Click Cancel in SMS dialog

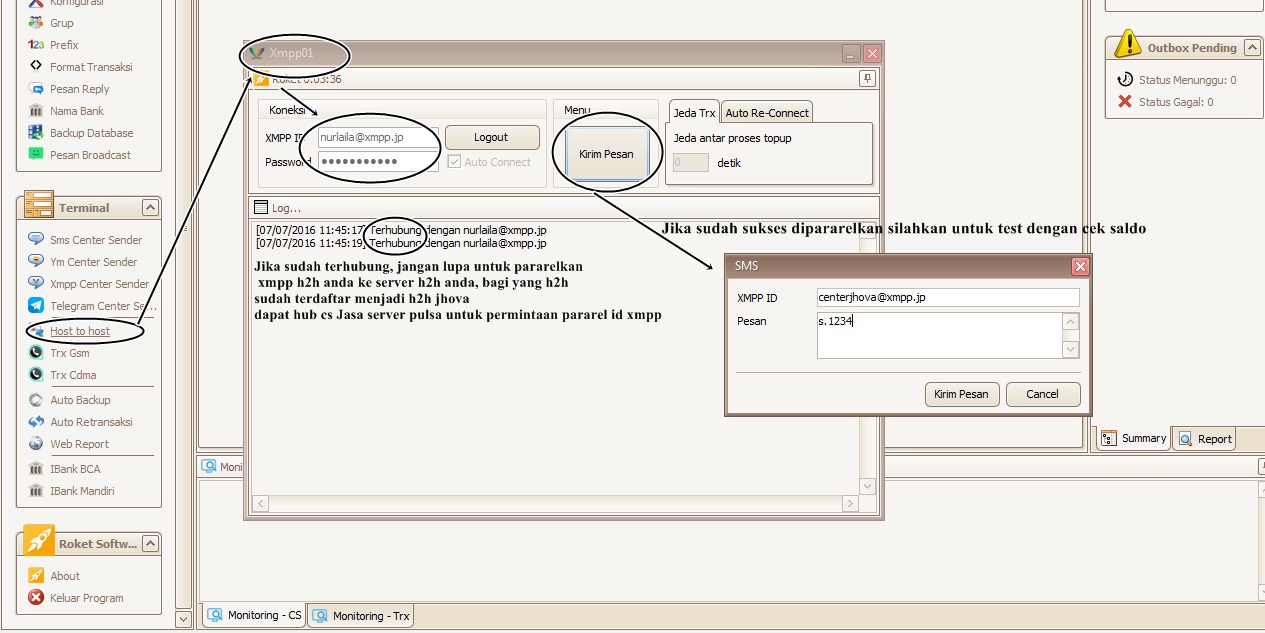tap(1043, 394)
